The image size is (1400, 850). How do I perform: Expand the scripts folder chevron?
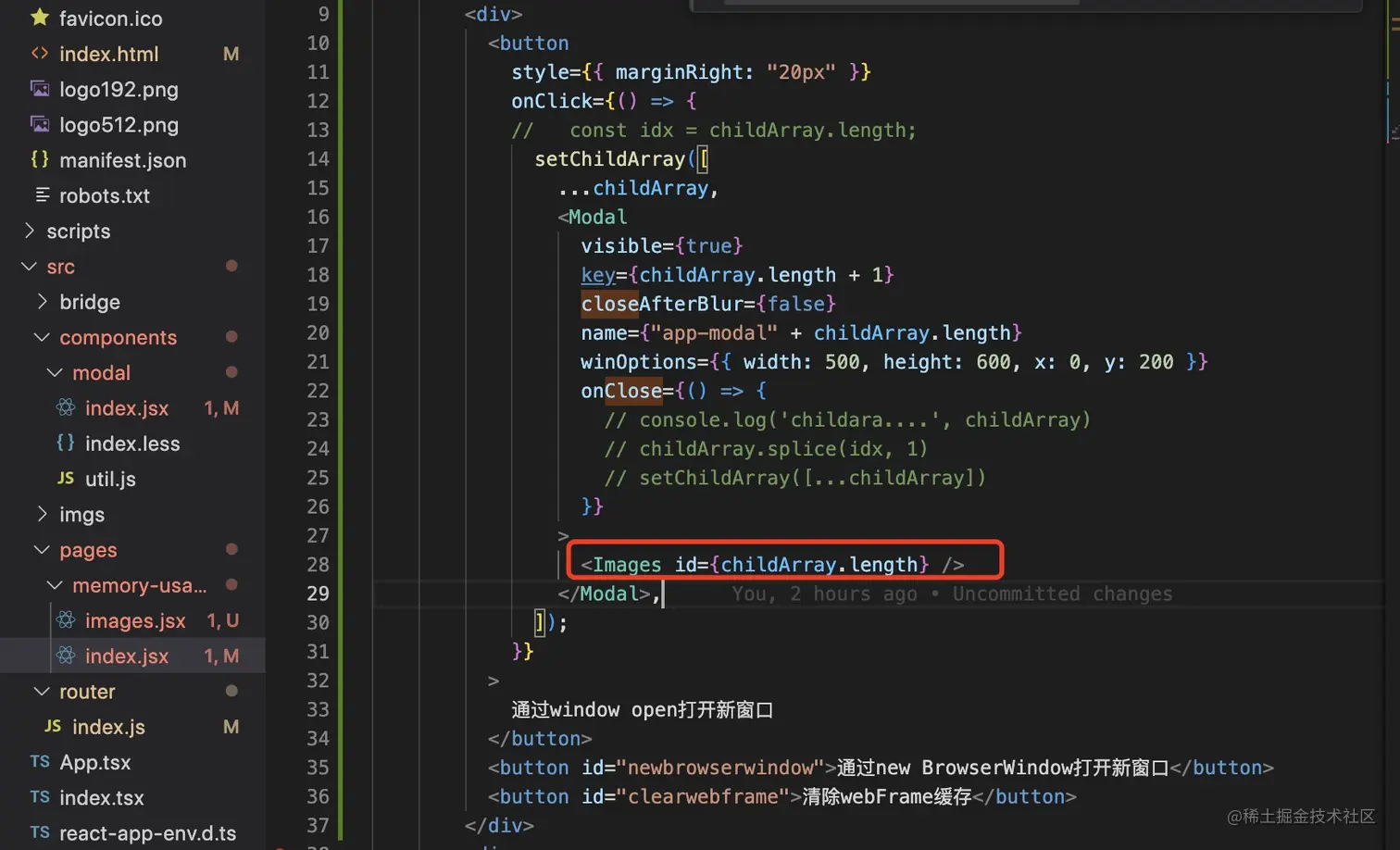(29, 231)
